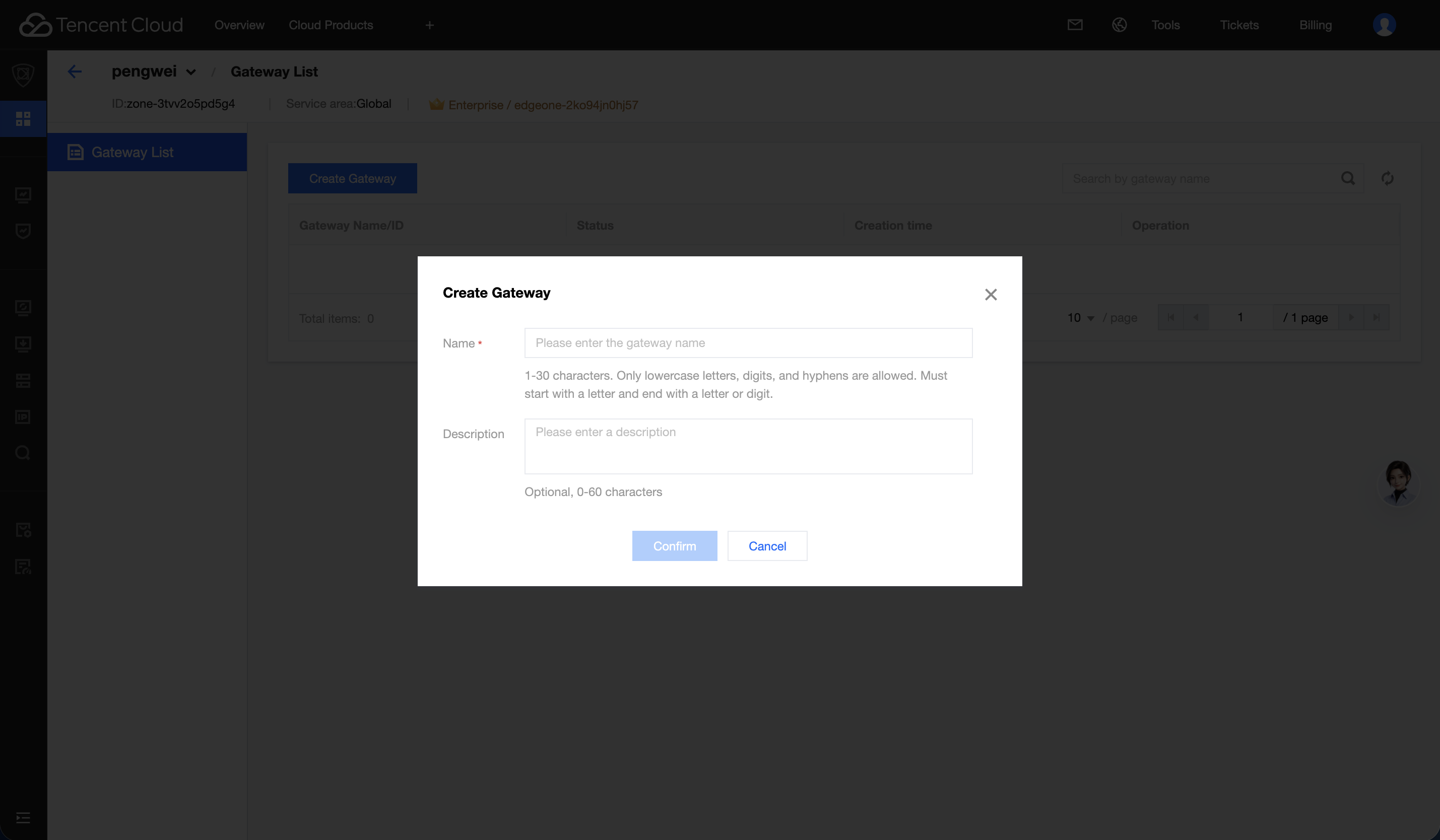
Task: Open the monitor download sidebar icon
Action: click(23, 344)
